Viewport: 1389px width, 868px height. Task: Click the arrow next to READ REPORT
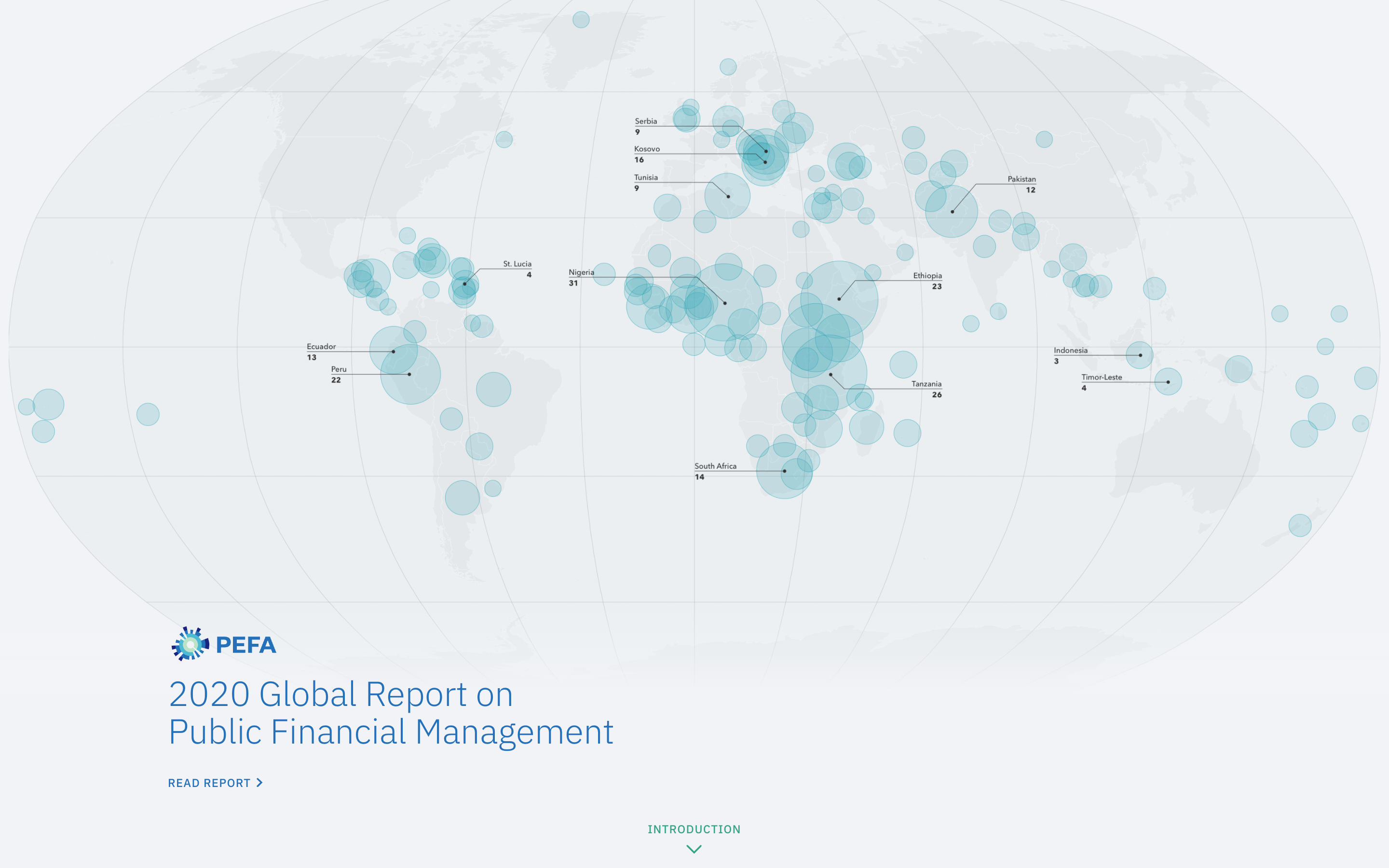[260, 783]
